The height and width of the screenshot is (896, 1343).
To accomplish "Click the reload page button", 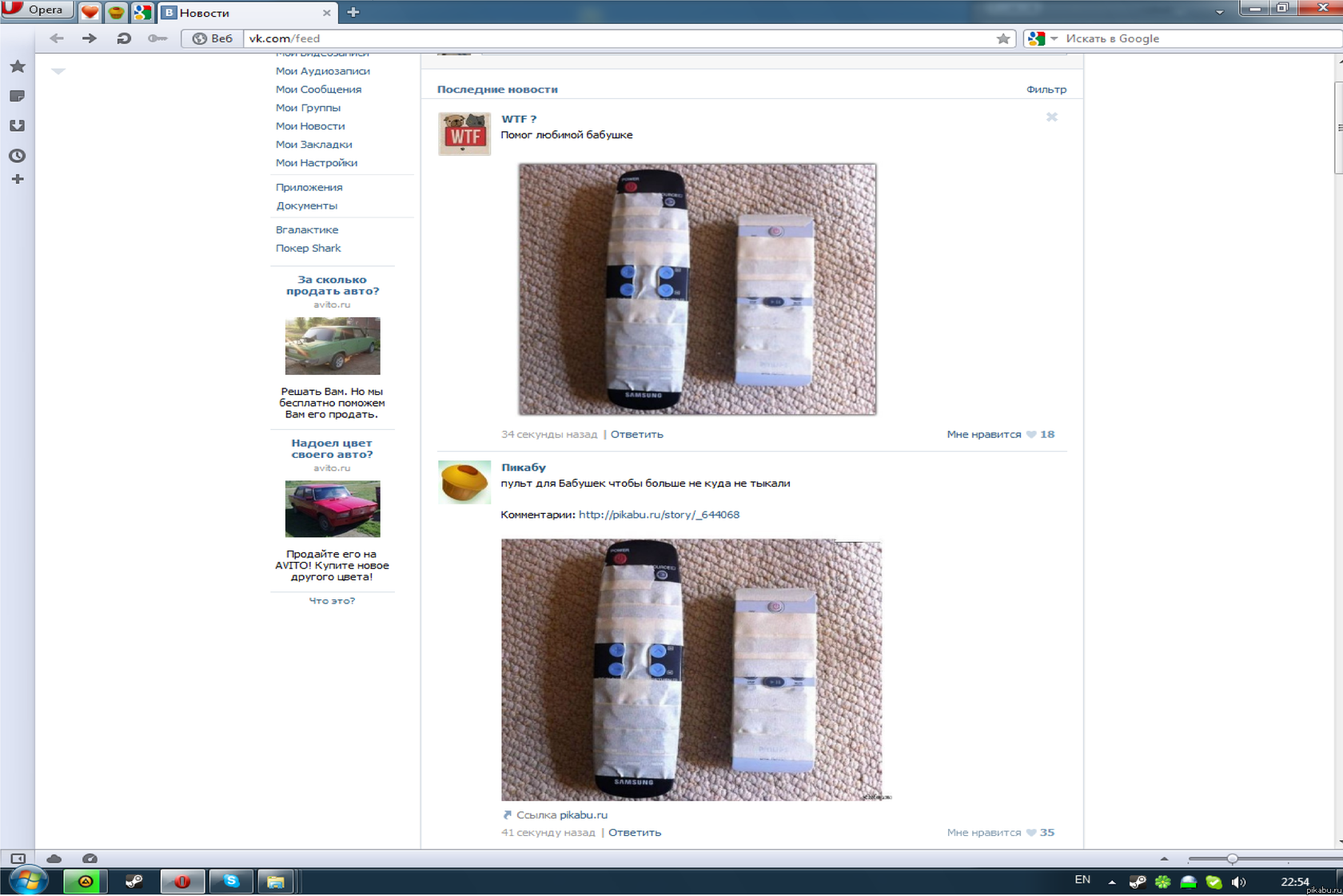I will point(124,38).
